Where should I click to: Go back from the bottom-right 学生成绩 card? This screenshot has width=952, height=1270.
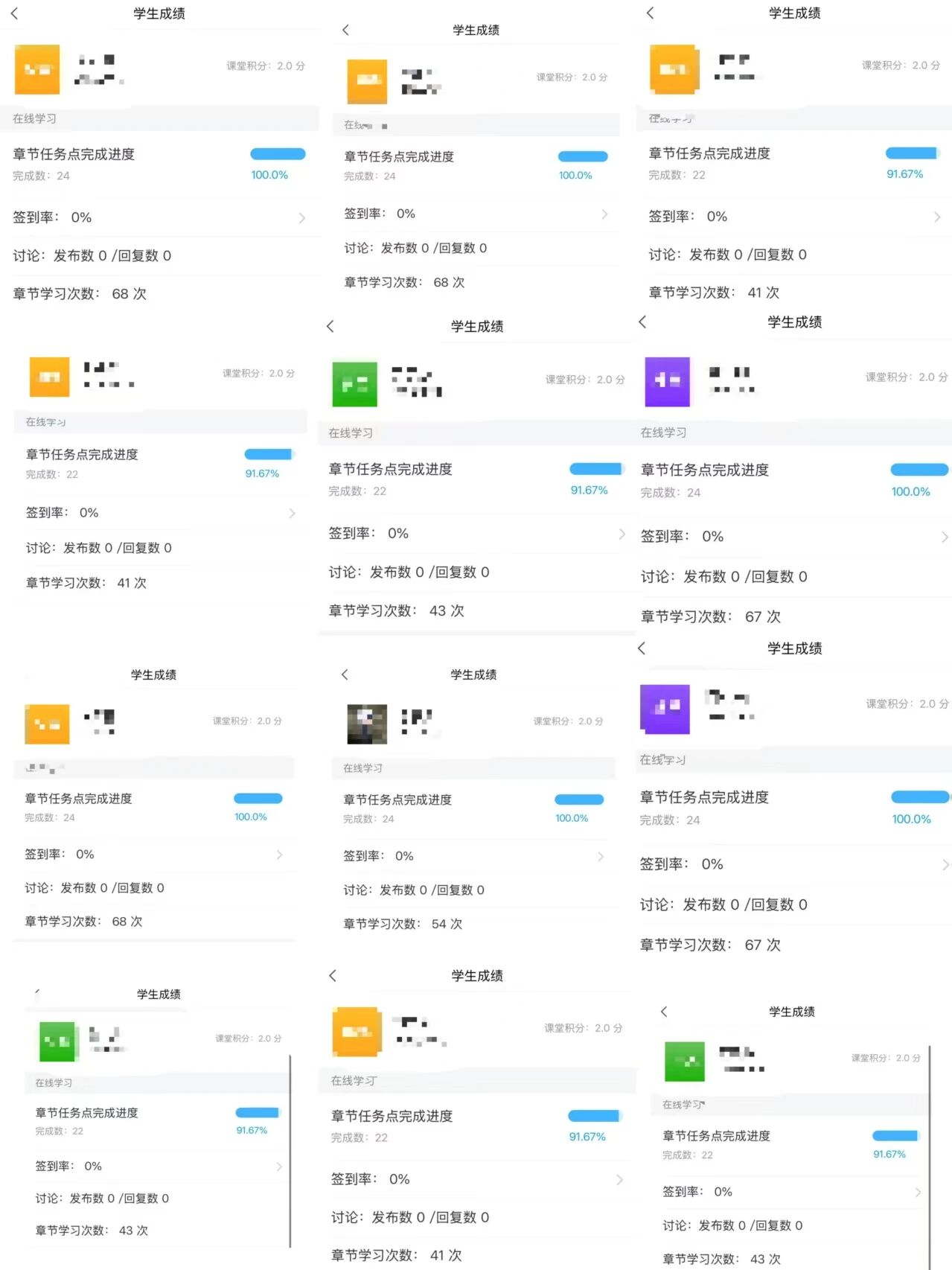[x=664, y=1011]
